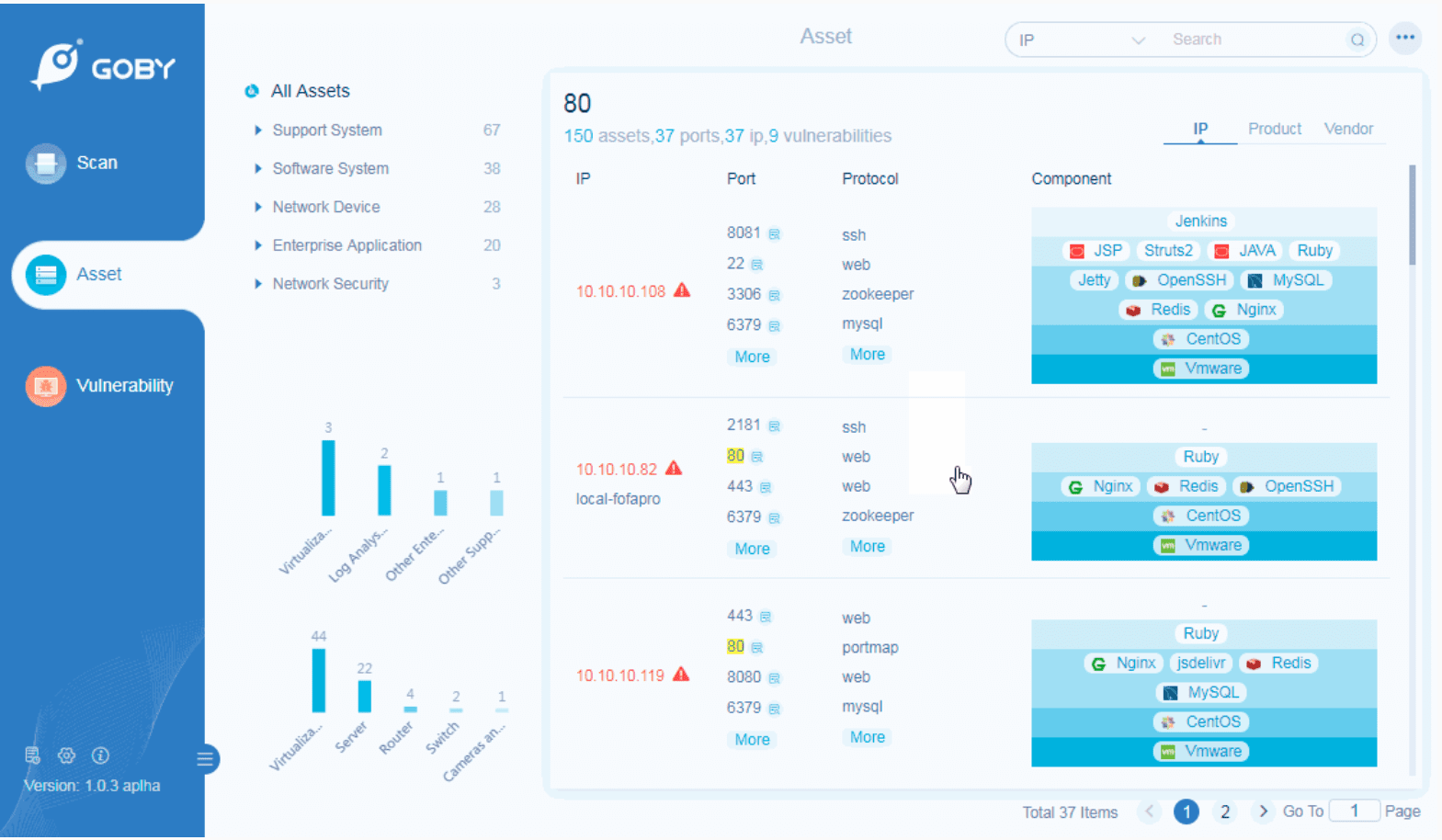Click vulnerability warning icon for 10.10.10.108
The height and width of the screenshot is (840, 1442).
click(682, 290)
